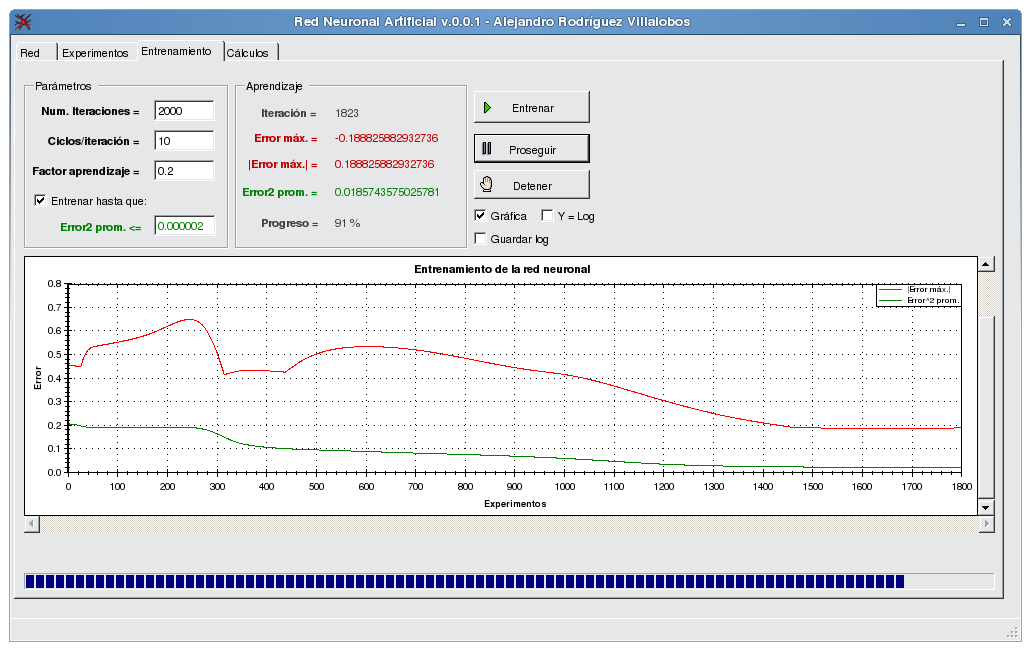Open the Experimentos tab

96,51
